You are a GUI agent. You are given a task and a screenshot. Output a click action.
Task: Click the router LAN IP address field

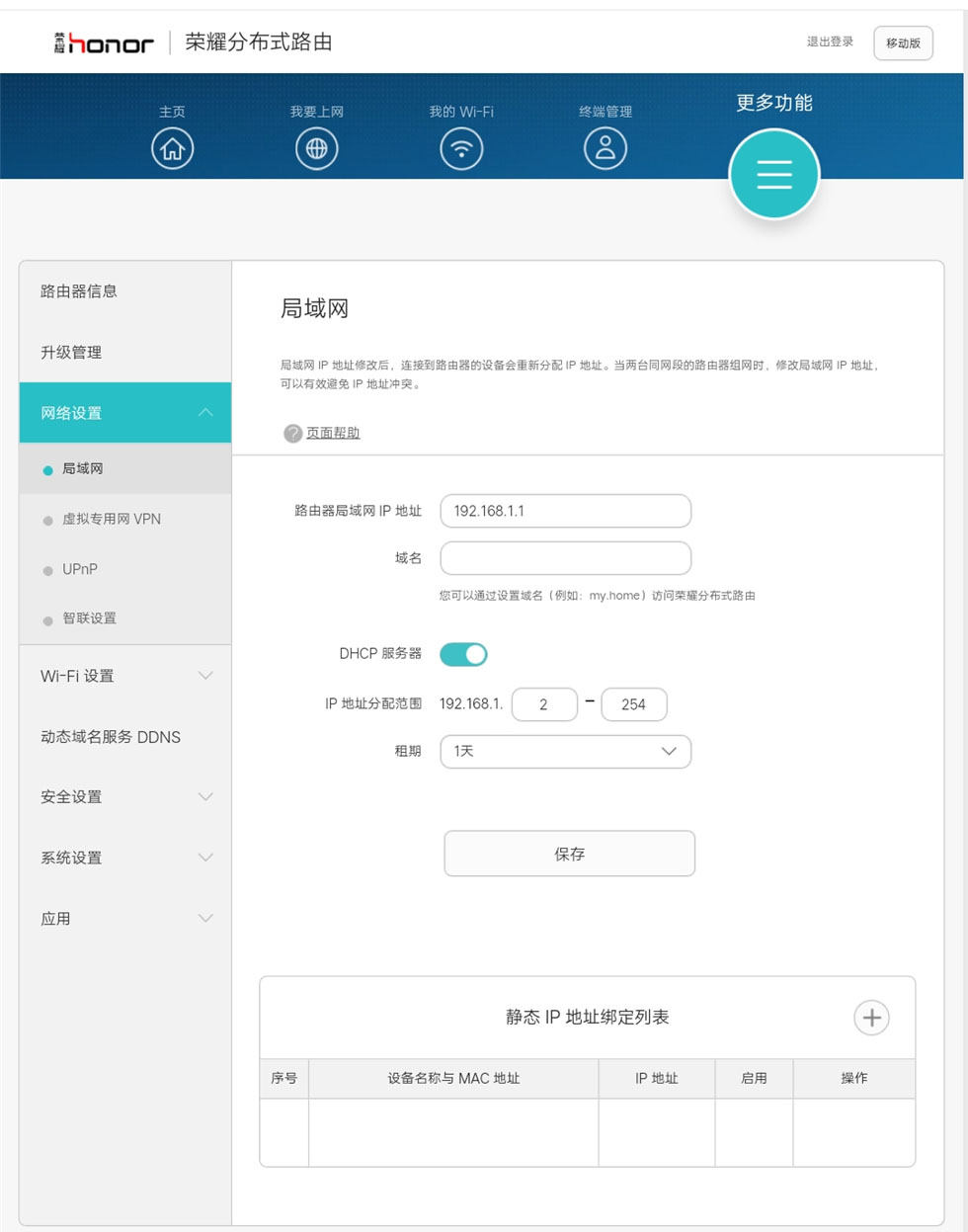coord(565,511)
